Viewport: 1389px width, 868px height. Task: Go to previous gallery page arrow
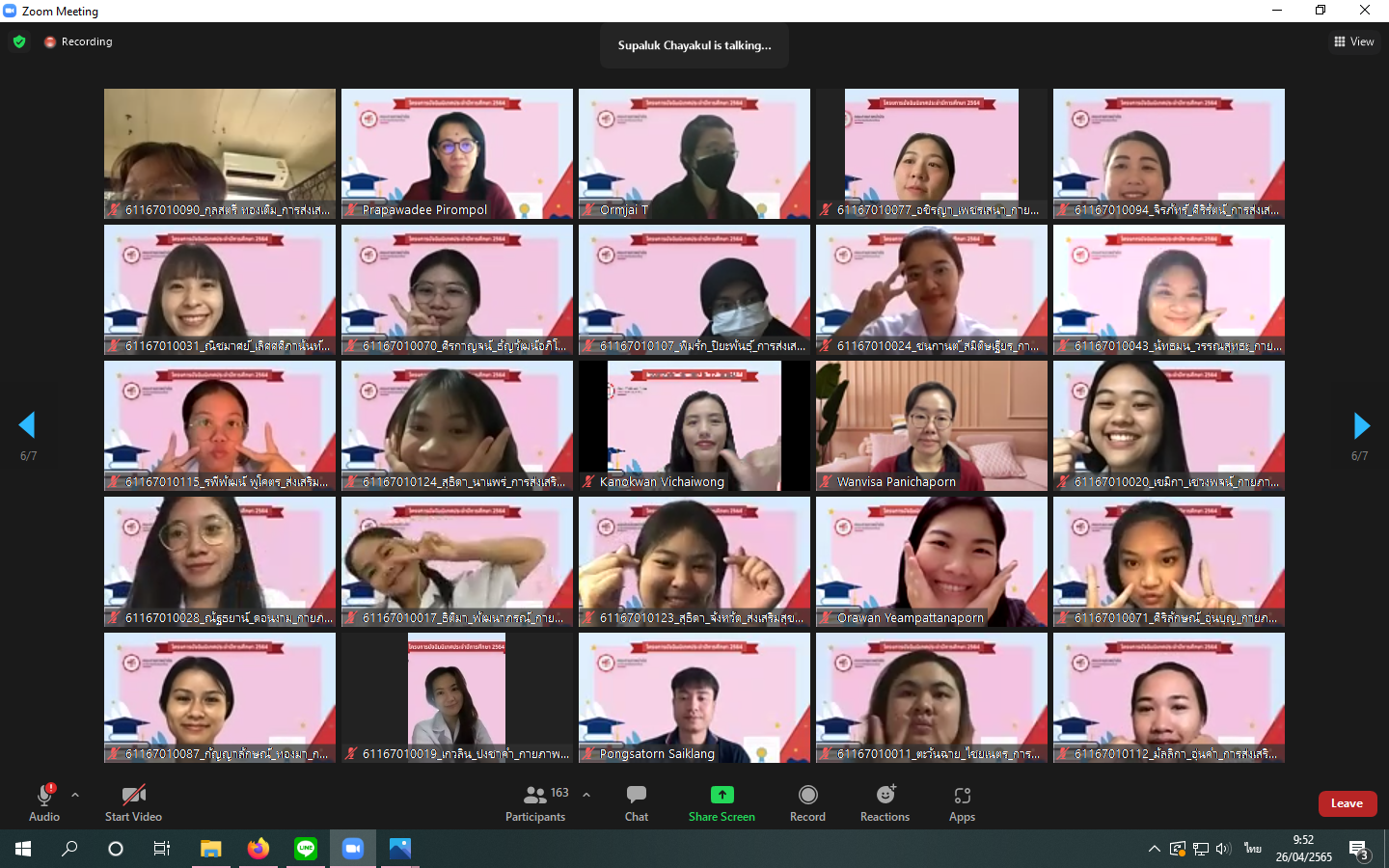click(x=27, y=425)
